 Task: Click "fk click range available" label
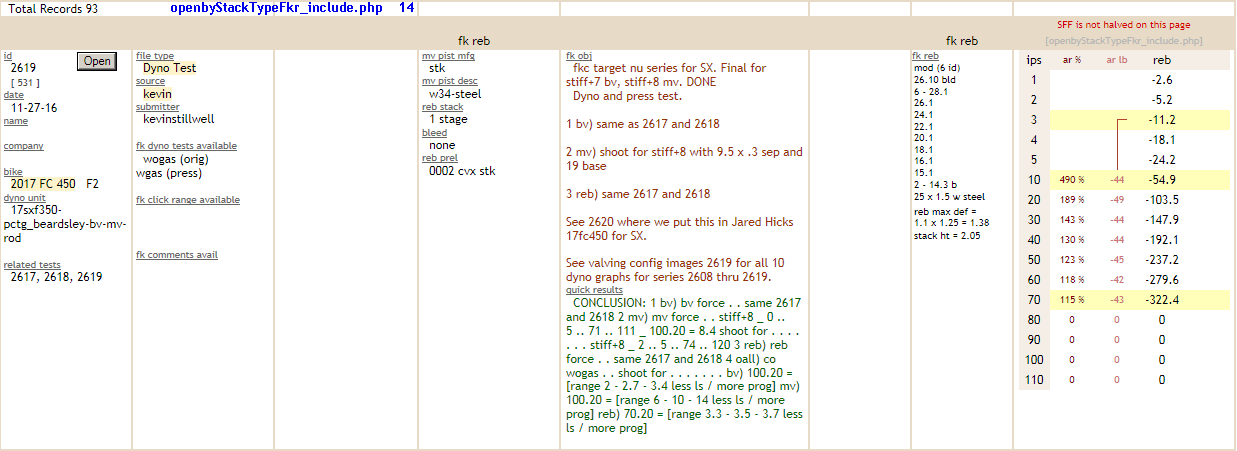click(187, 200)
